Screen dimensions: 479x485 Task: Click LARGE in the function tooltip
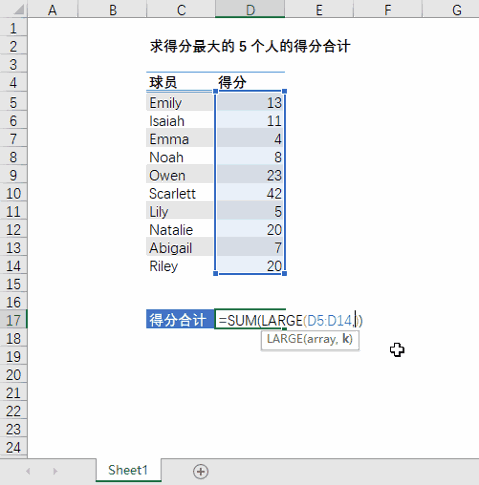pyautogui.click(x=284, y=339)
